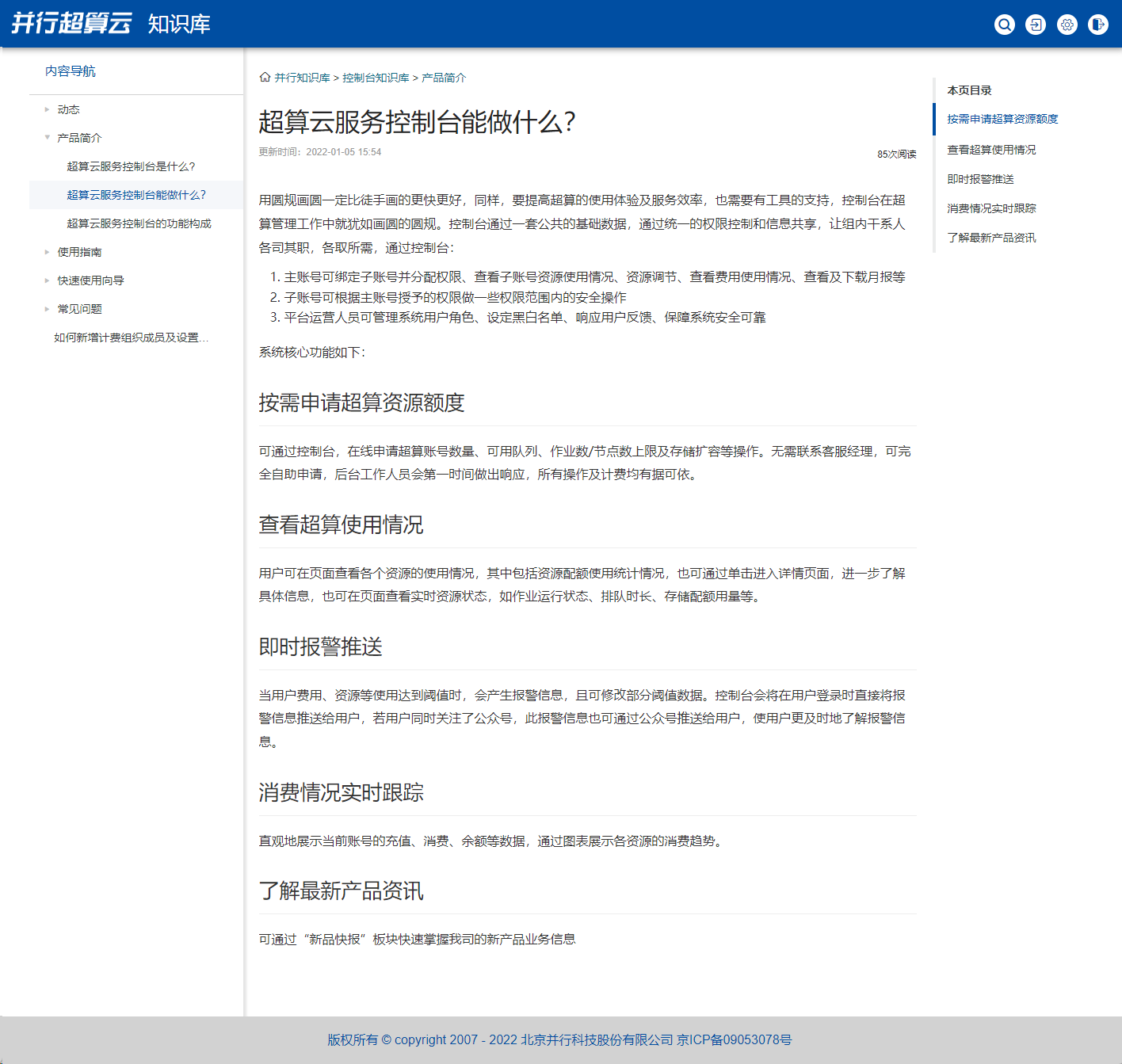Click the 消费情况实时跟踪 section heading
Screen dimensions: 1122x1064
pyautogui.click(x=341, y=792)
